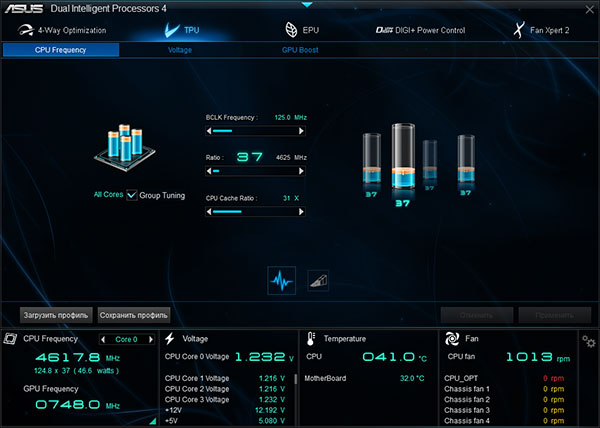Open the EPU leaf icon section
This screenshot has height=428, width=600.
302,30
